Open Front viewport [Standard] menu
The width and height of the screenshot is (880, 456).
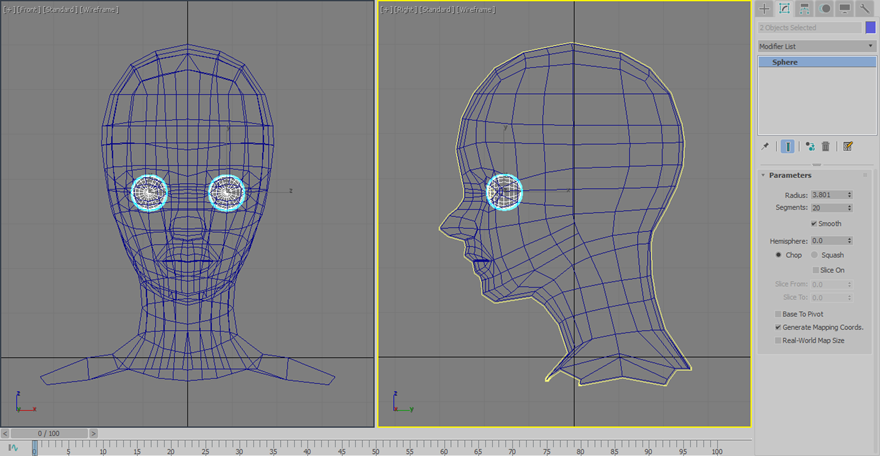pyautogui.click(x=61, y=10)
